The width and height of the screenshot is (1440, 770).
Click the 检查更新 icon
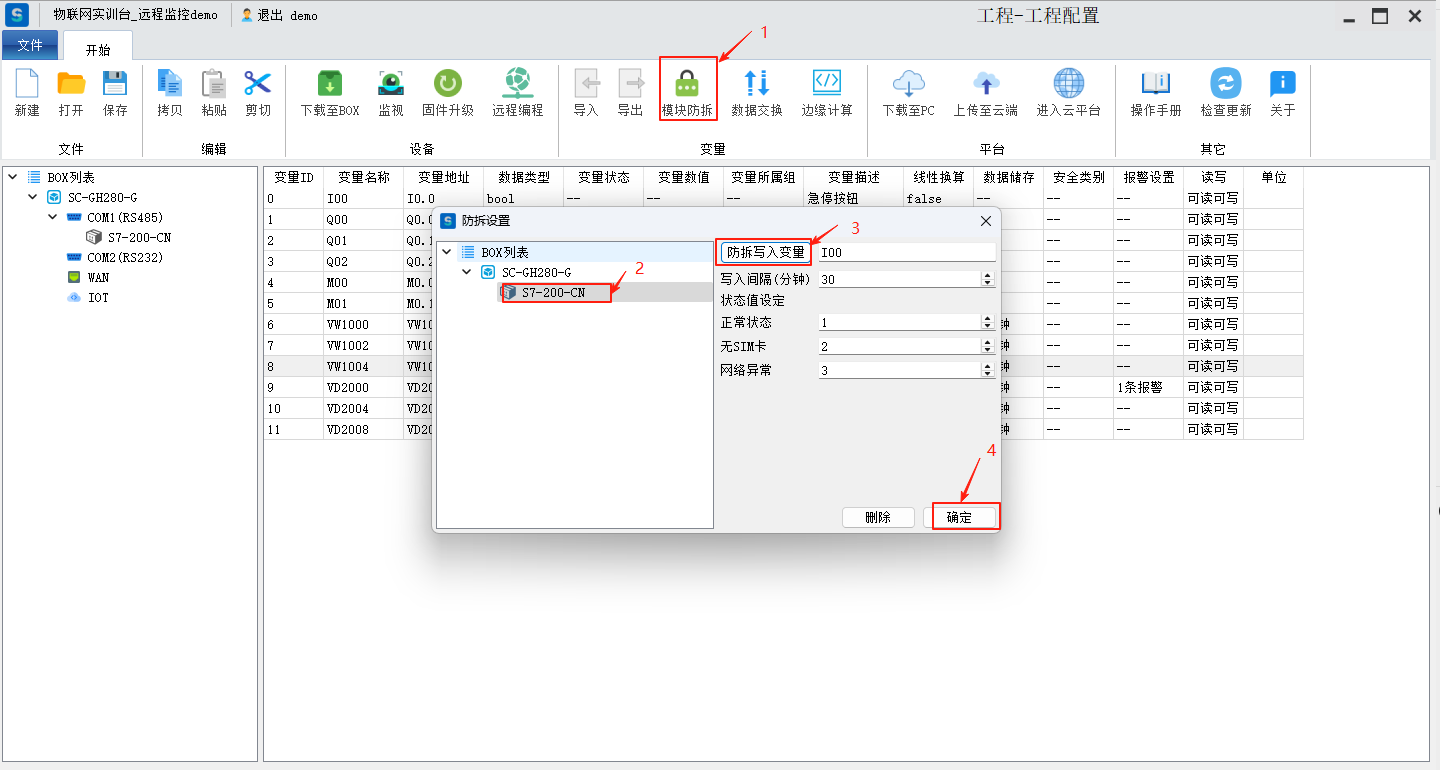[1225, 84]
